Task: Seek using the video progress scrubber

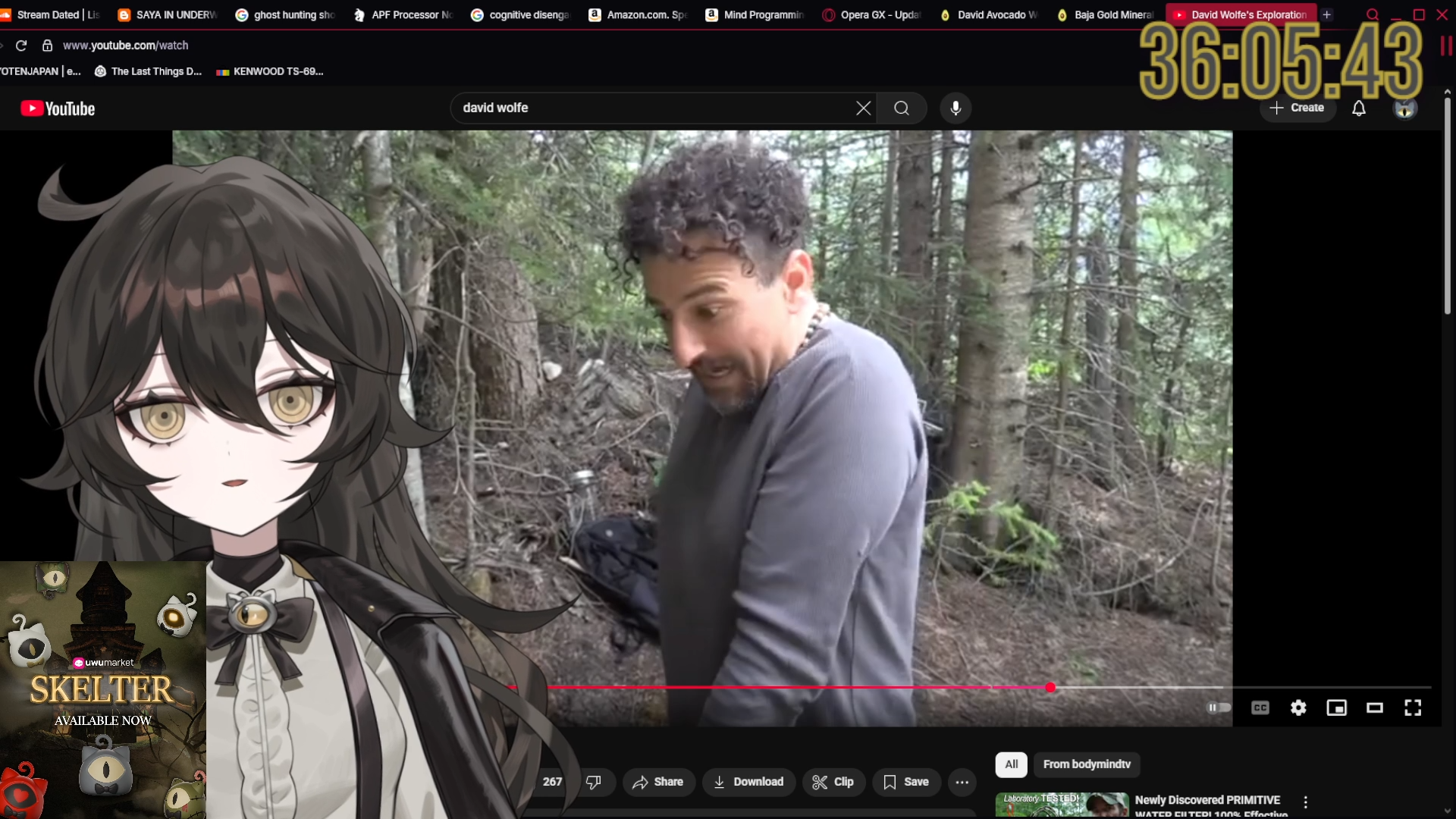Action: click(x=1050, y=688)
